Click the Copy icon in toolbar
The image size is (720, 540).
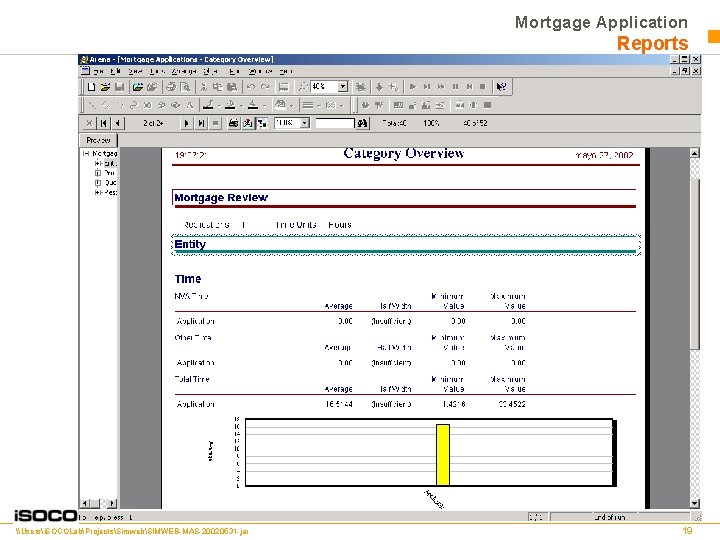click(218, 87)
